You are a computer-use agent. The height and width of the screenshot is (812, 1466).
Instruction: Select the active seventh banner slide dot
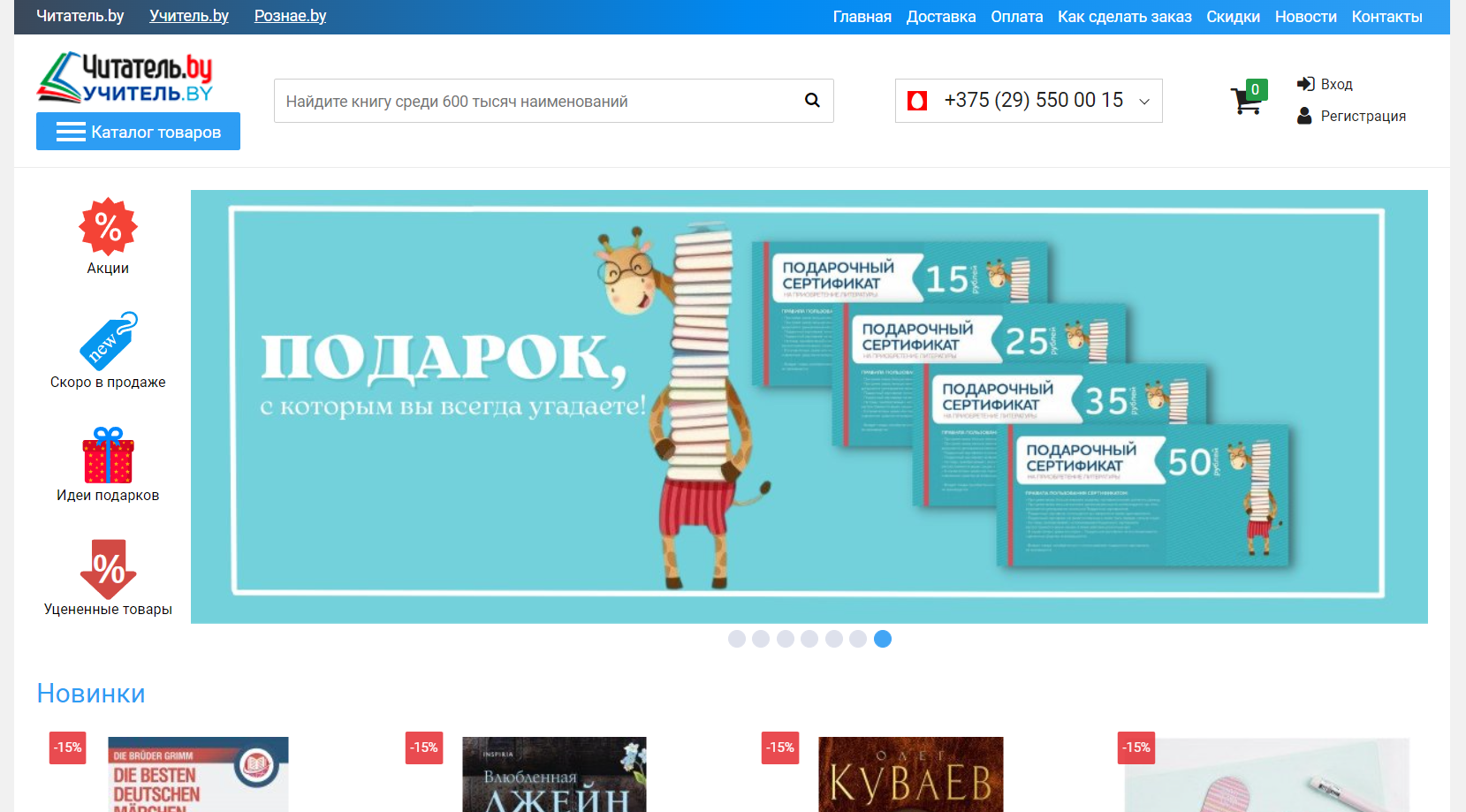(883, 639)
